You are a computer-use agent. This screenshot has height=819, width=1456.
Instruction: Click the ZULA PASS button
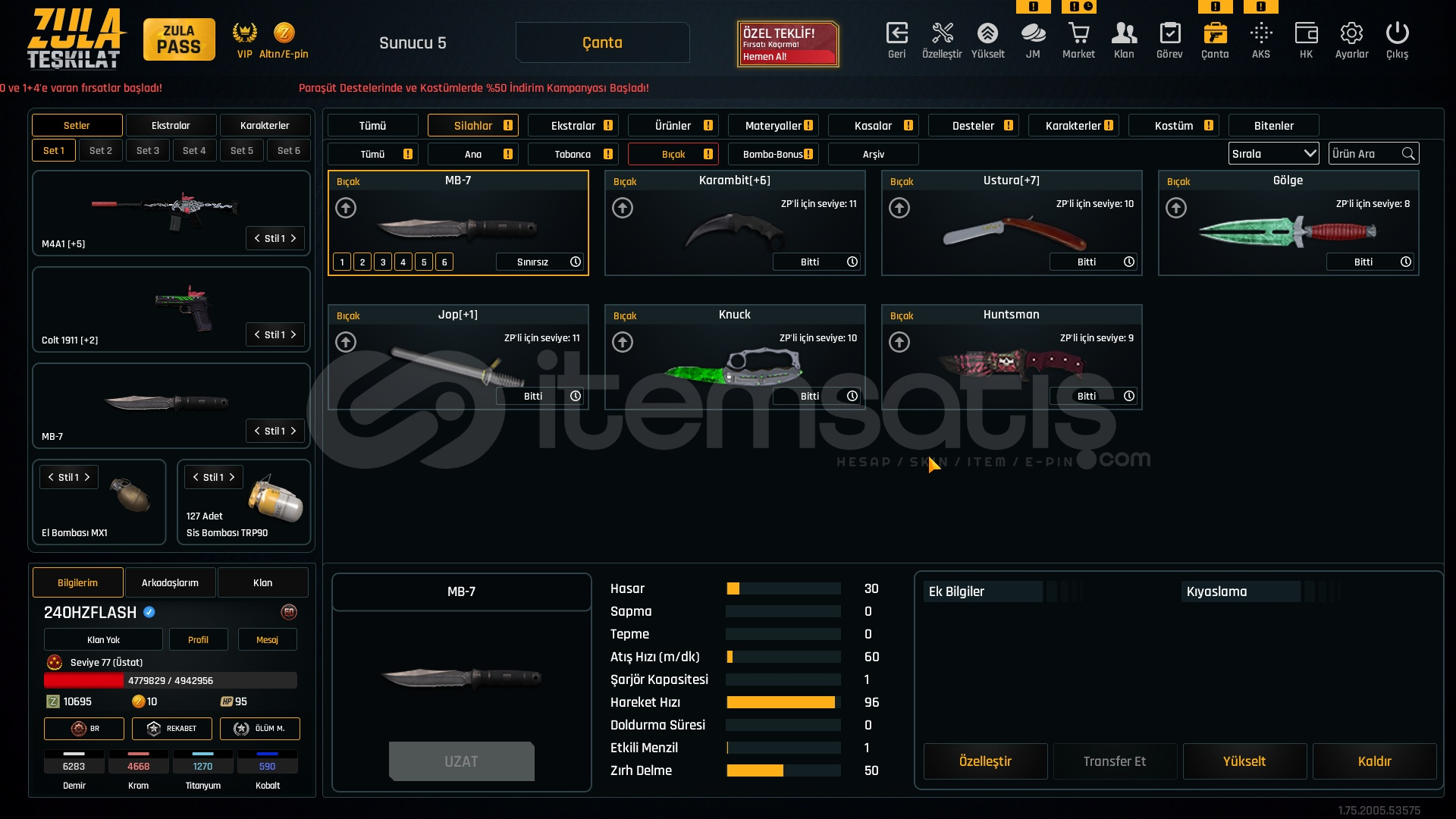[179, 39]
